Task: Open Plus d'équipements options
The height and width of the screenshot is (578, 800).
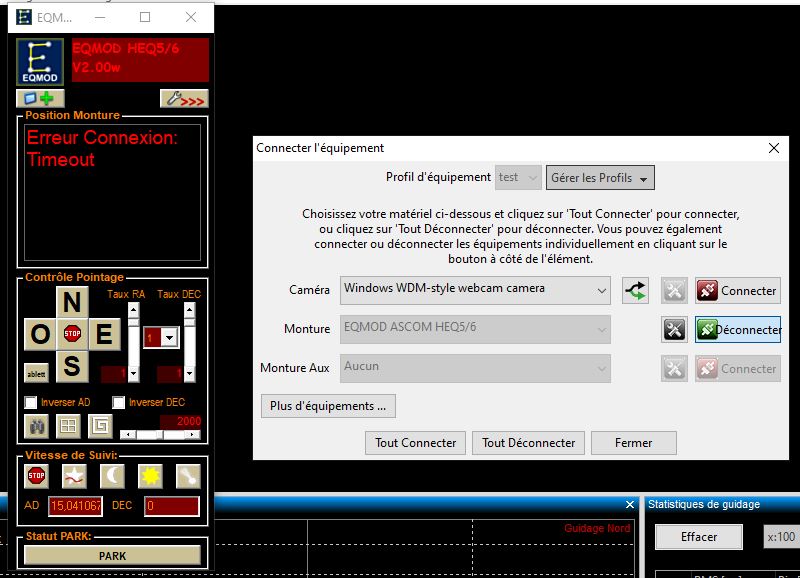Action: [x=328, y=406]
